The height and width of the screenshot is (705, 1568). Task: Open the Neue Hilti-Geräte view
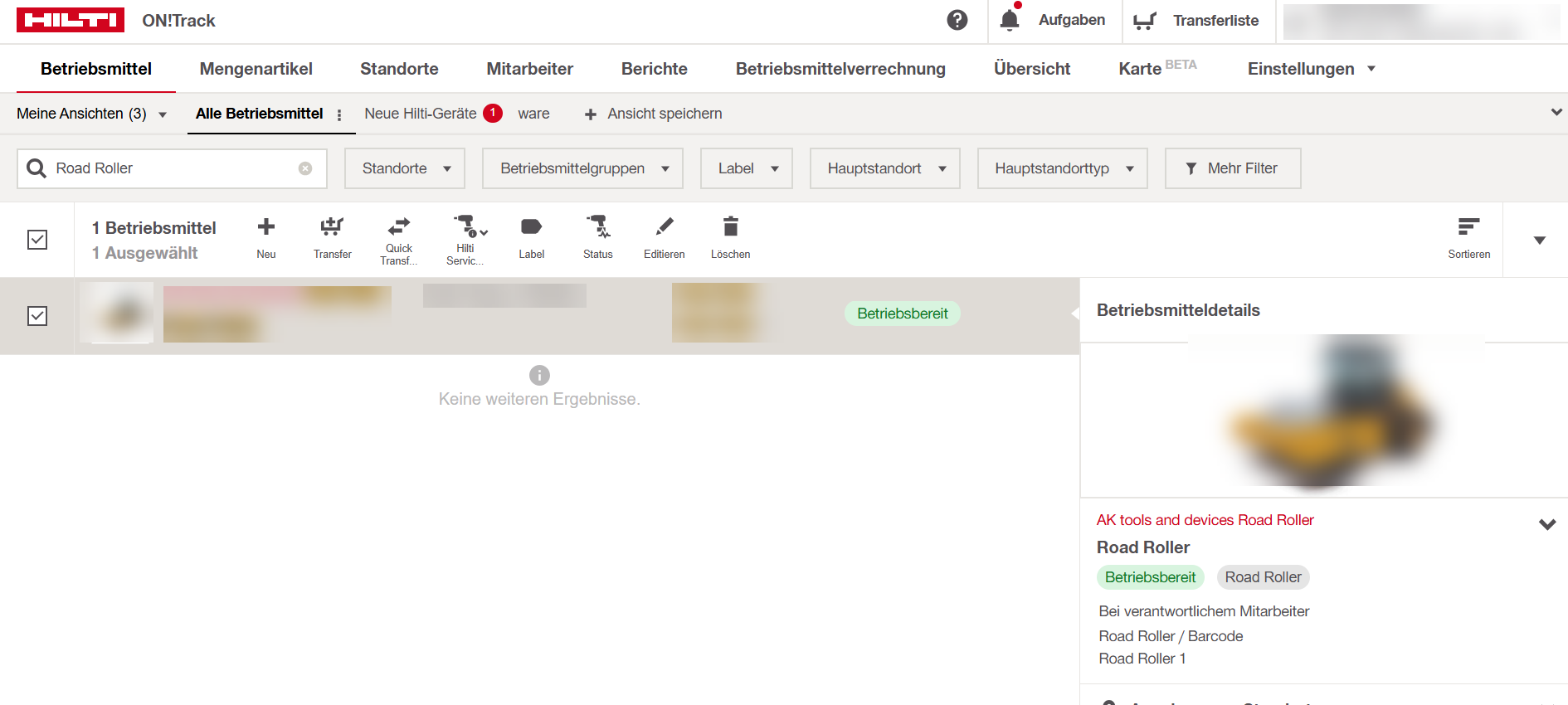421,114
